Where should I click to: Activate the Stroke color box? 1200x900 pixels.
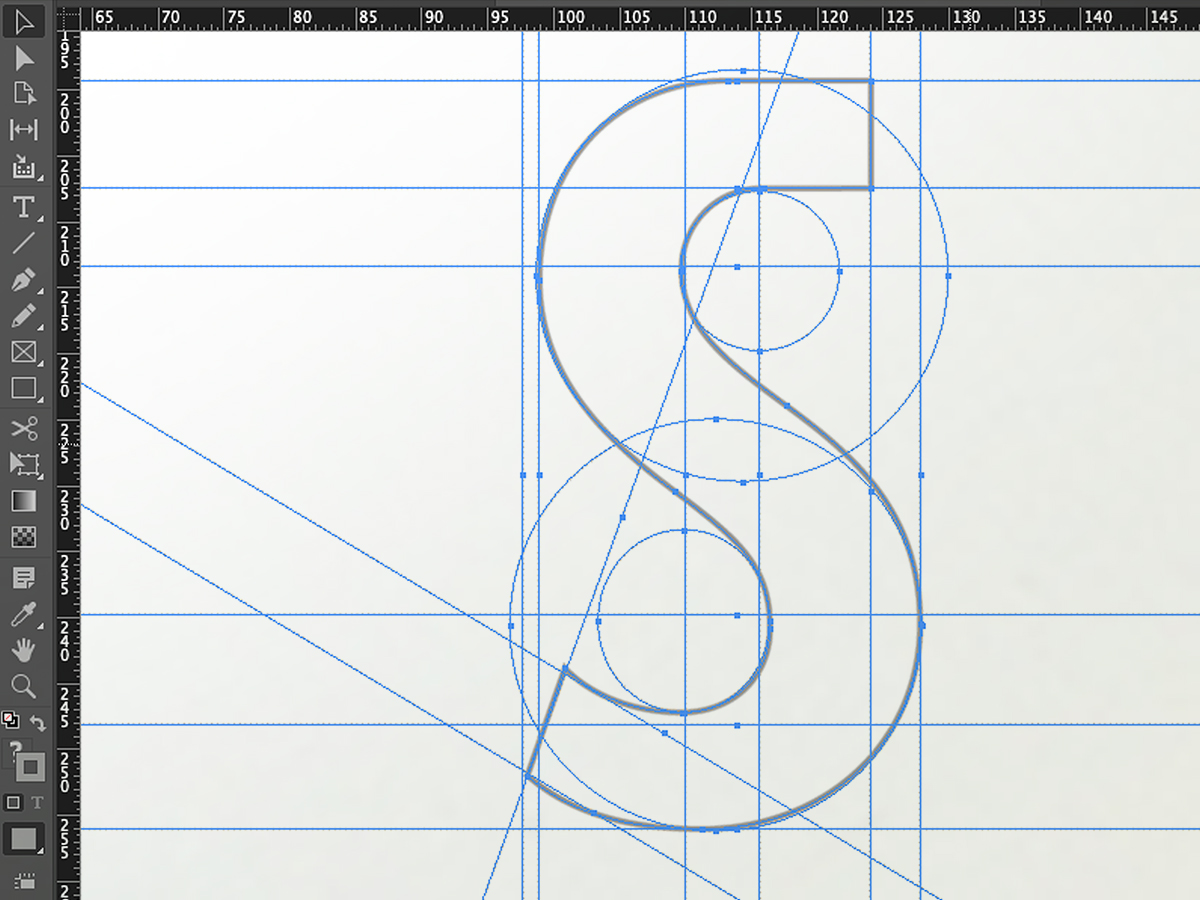tap(30, 767)
